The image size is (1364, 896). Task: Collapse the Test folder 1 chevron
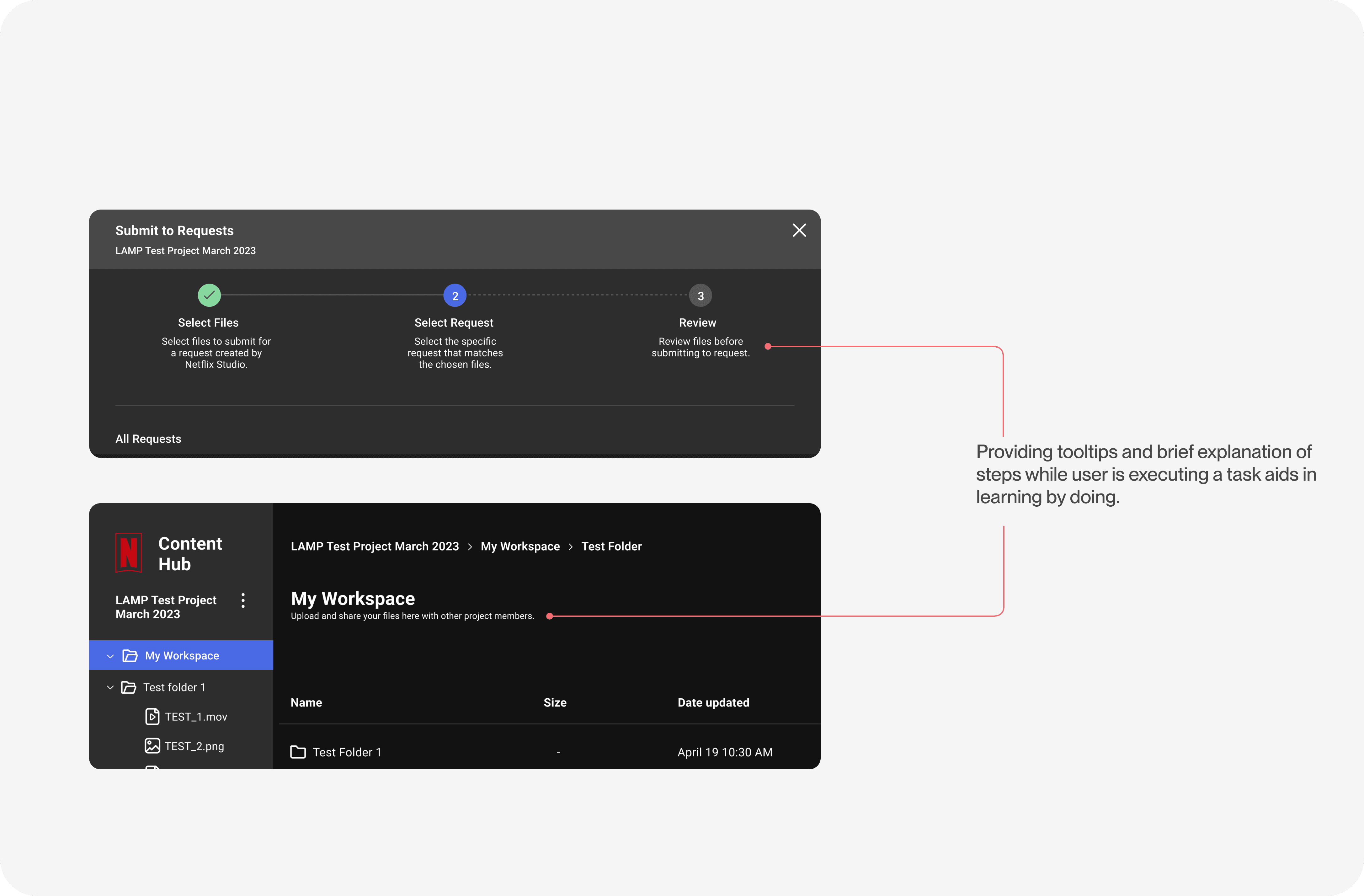pyautogui.click(x=110, y=687)
